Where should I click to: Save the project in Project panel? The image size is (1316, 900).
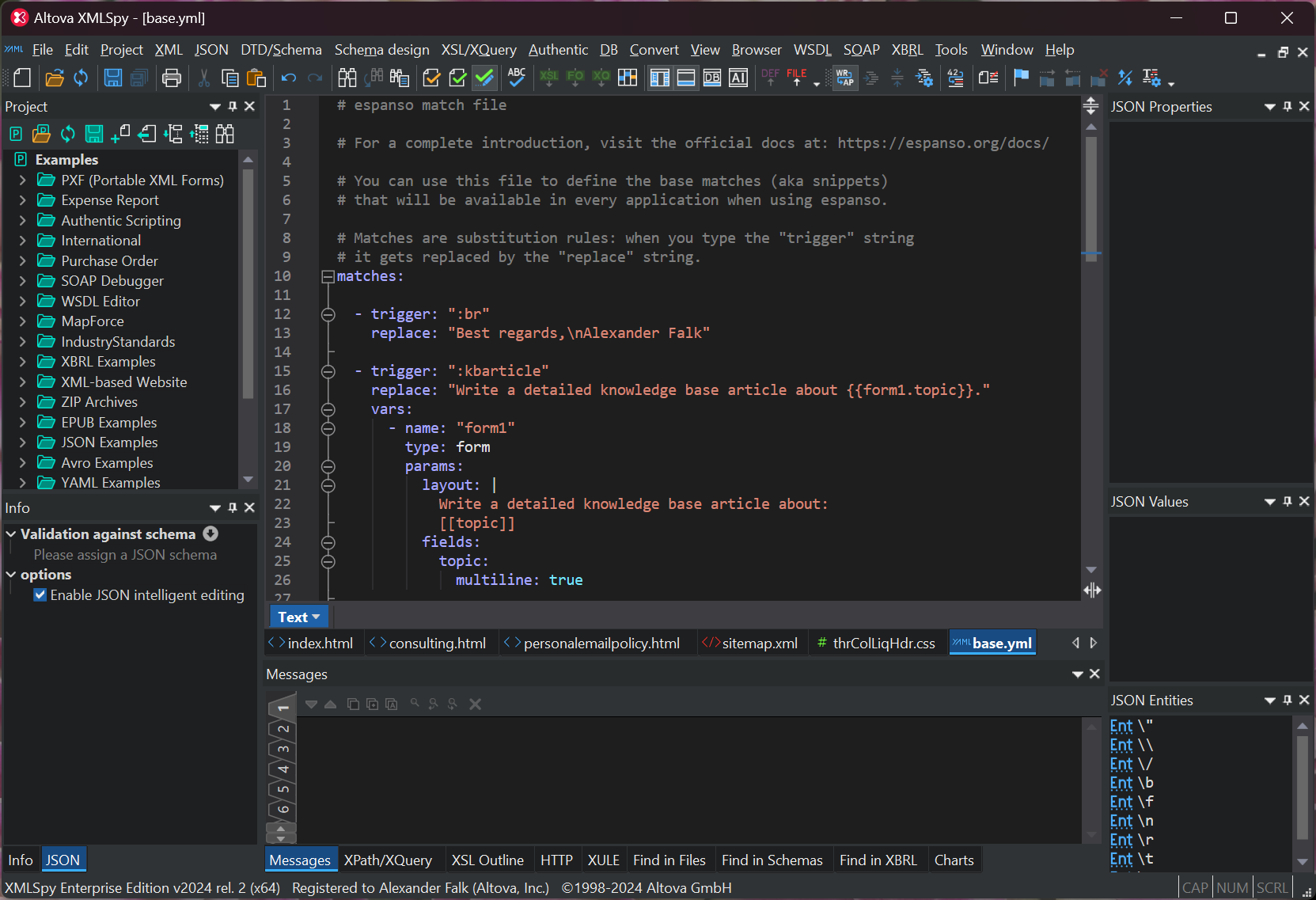click(x=94, y=134)
